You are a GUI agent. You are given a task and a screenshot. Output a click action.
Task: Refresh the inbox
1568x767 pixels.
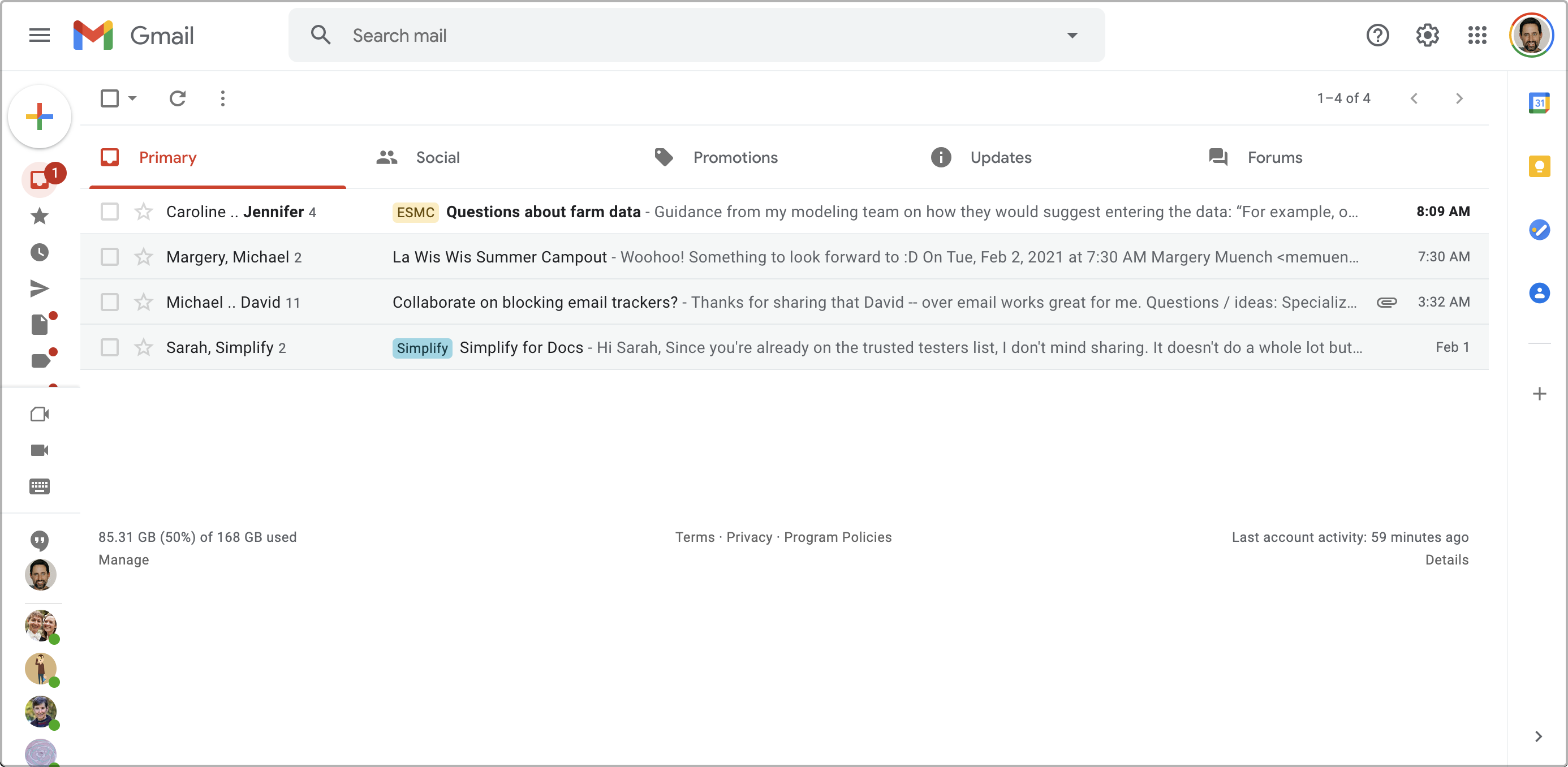(x=177, y=98)
